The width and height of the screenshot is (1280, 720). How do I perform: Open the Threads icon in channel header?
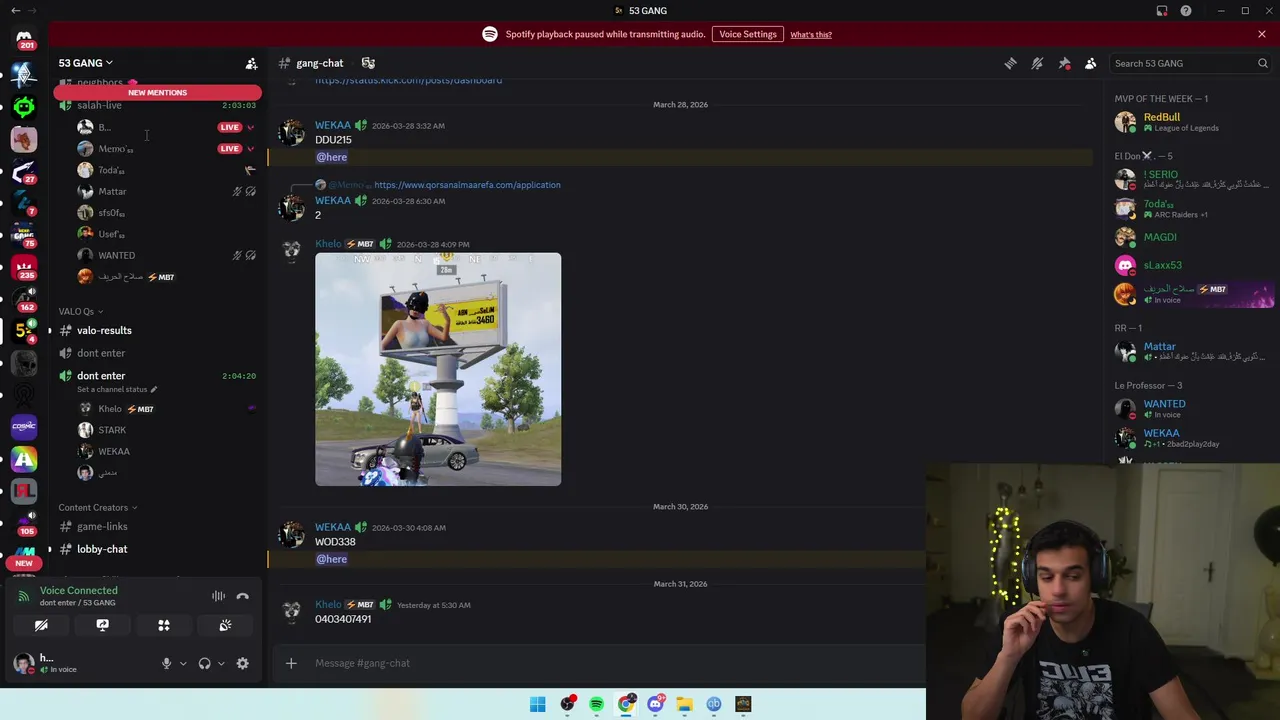1011,63
